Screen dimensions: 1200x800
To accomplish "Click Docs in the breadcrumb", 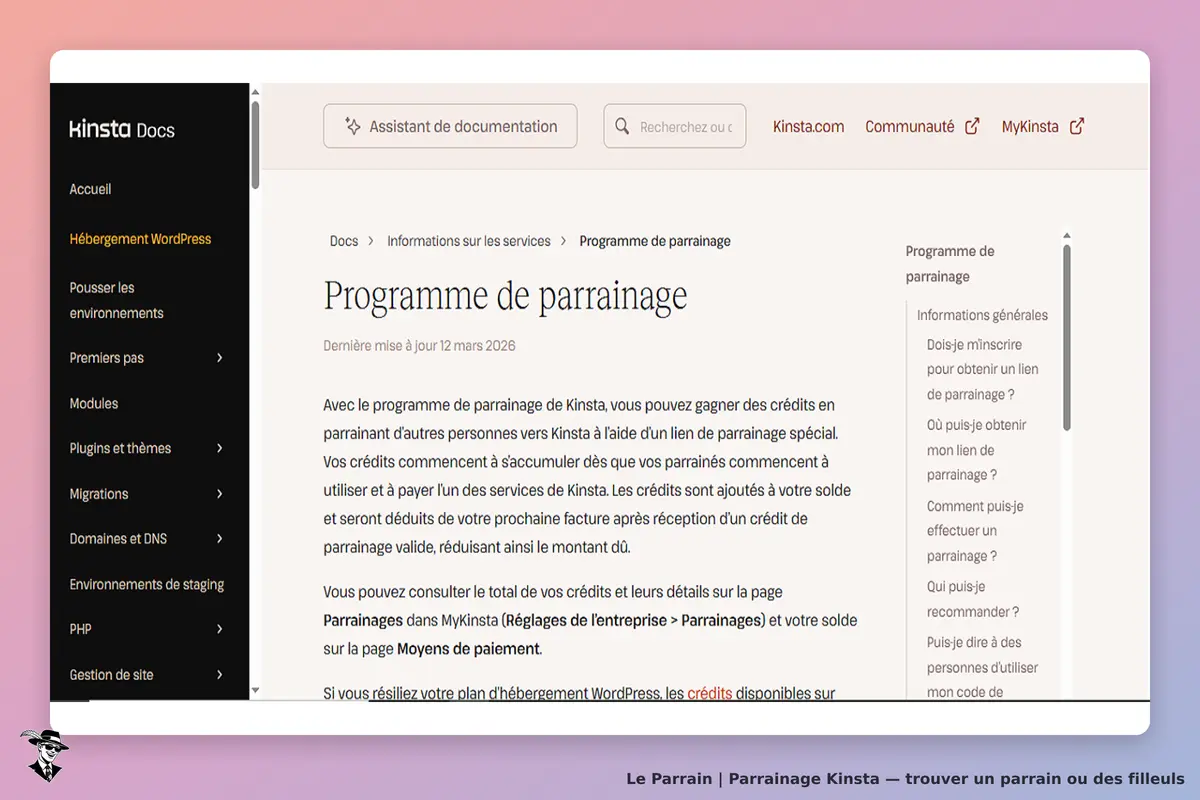I will click(x=344, y=241).
